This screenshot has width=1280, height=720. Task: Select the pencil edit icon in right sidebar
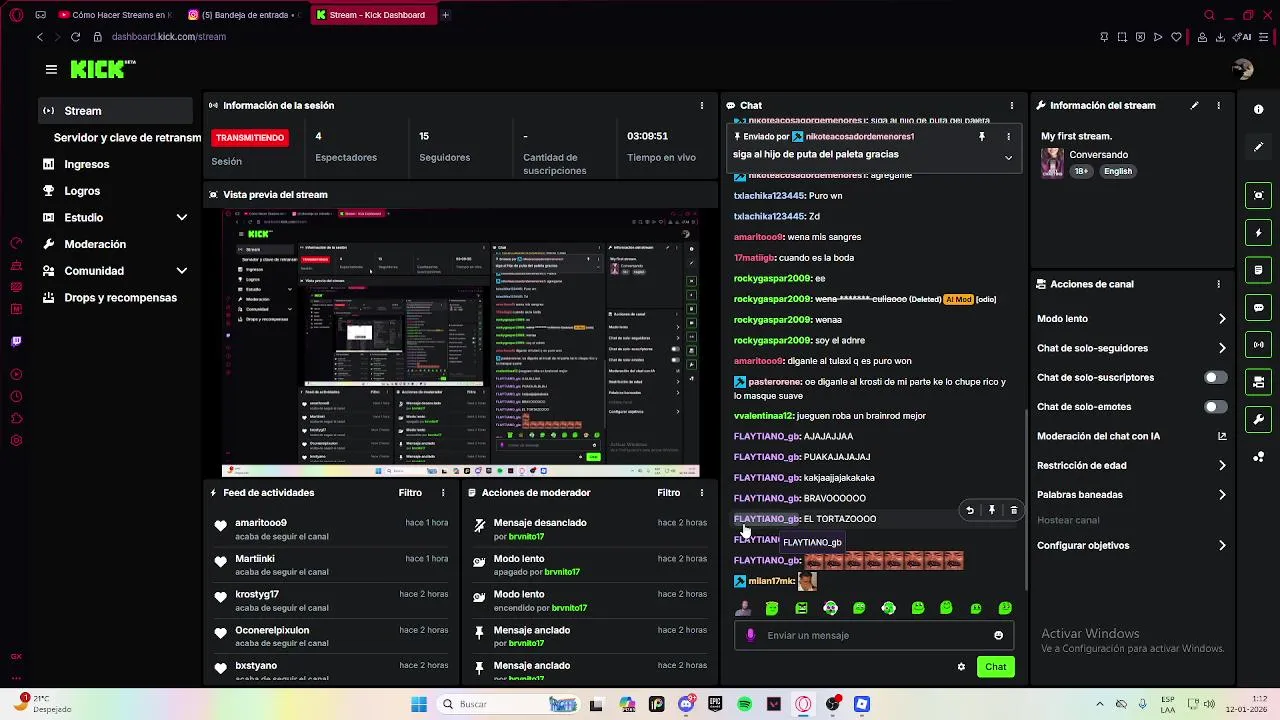coord(1258,147)
